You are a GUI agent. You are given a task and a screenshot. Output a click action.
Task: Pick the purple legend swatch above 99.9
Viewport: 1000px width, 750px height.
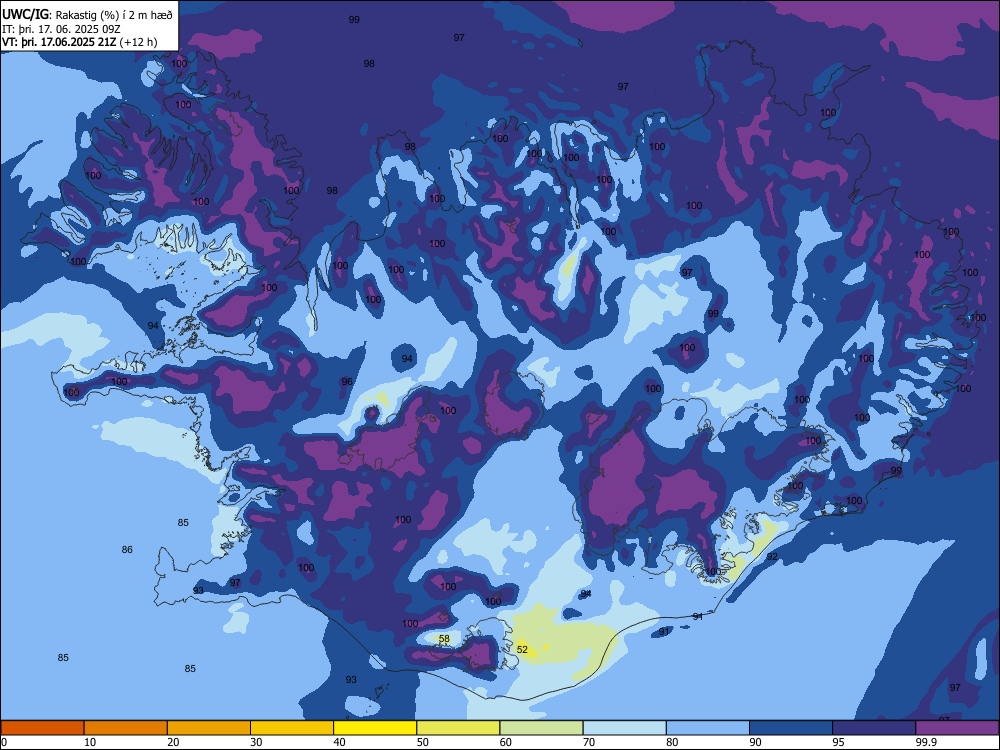coord(957,728)
